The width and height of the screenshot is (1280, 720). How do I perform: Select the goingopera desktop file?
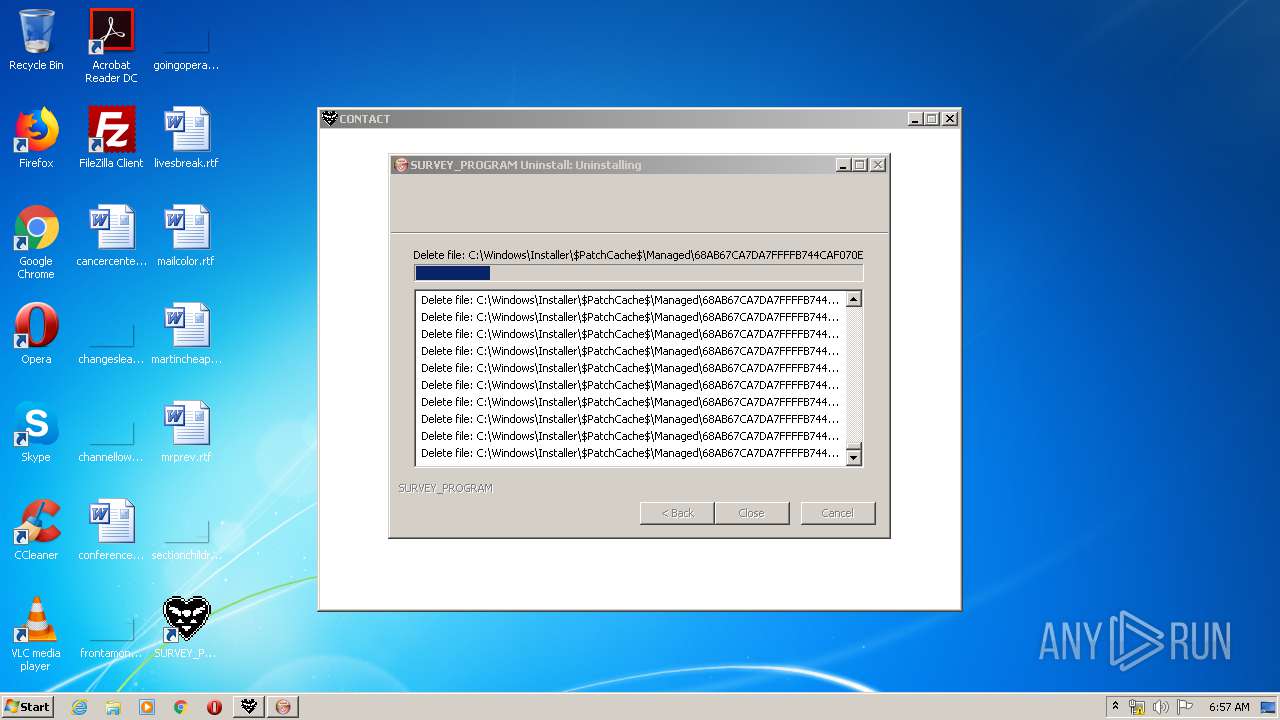coord(186,46)
